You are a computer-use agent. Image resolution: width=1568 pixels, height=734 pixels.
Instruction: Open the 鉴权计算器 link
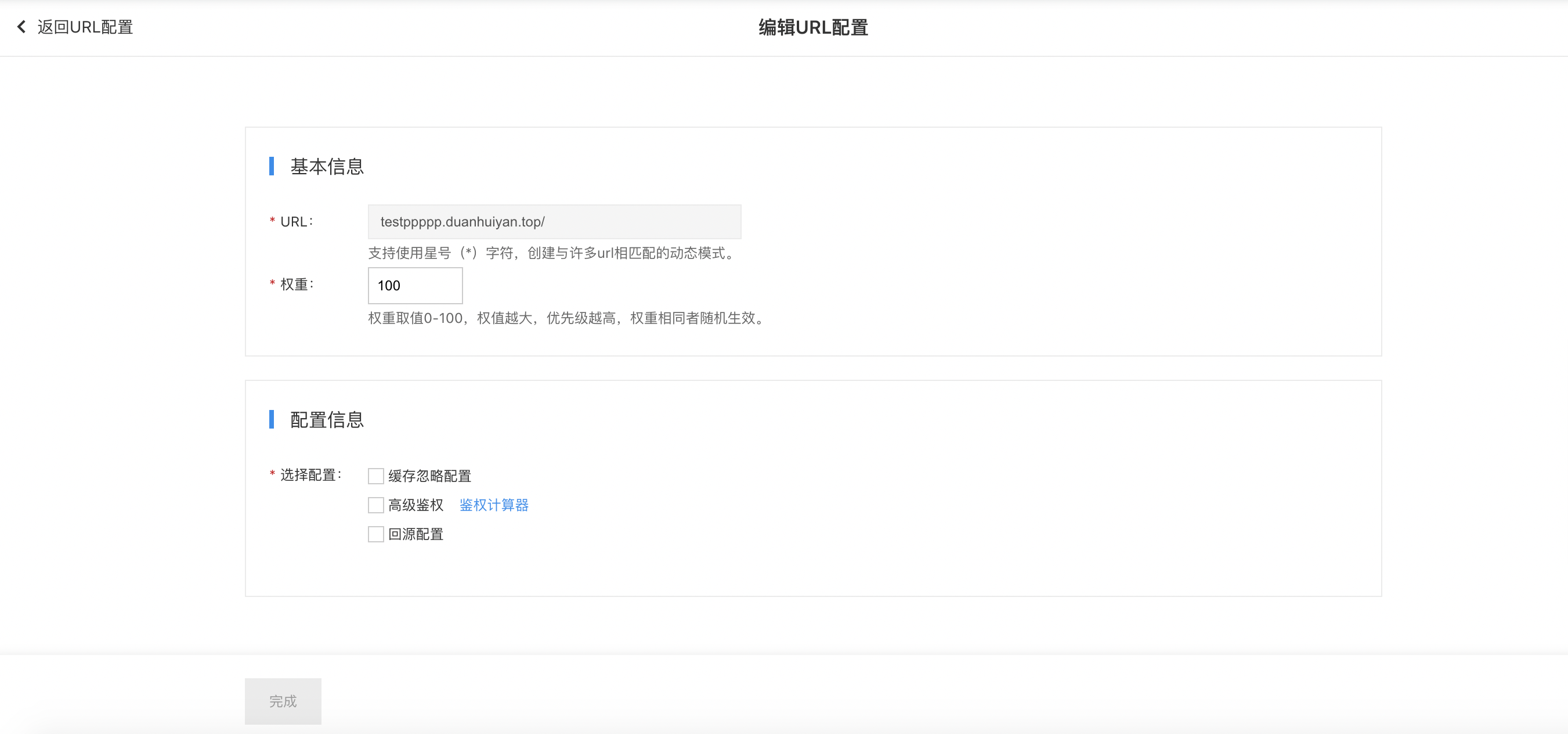click(x=494, y=505)
